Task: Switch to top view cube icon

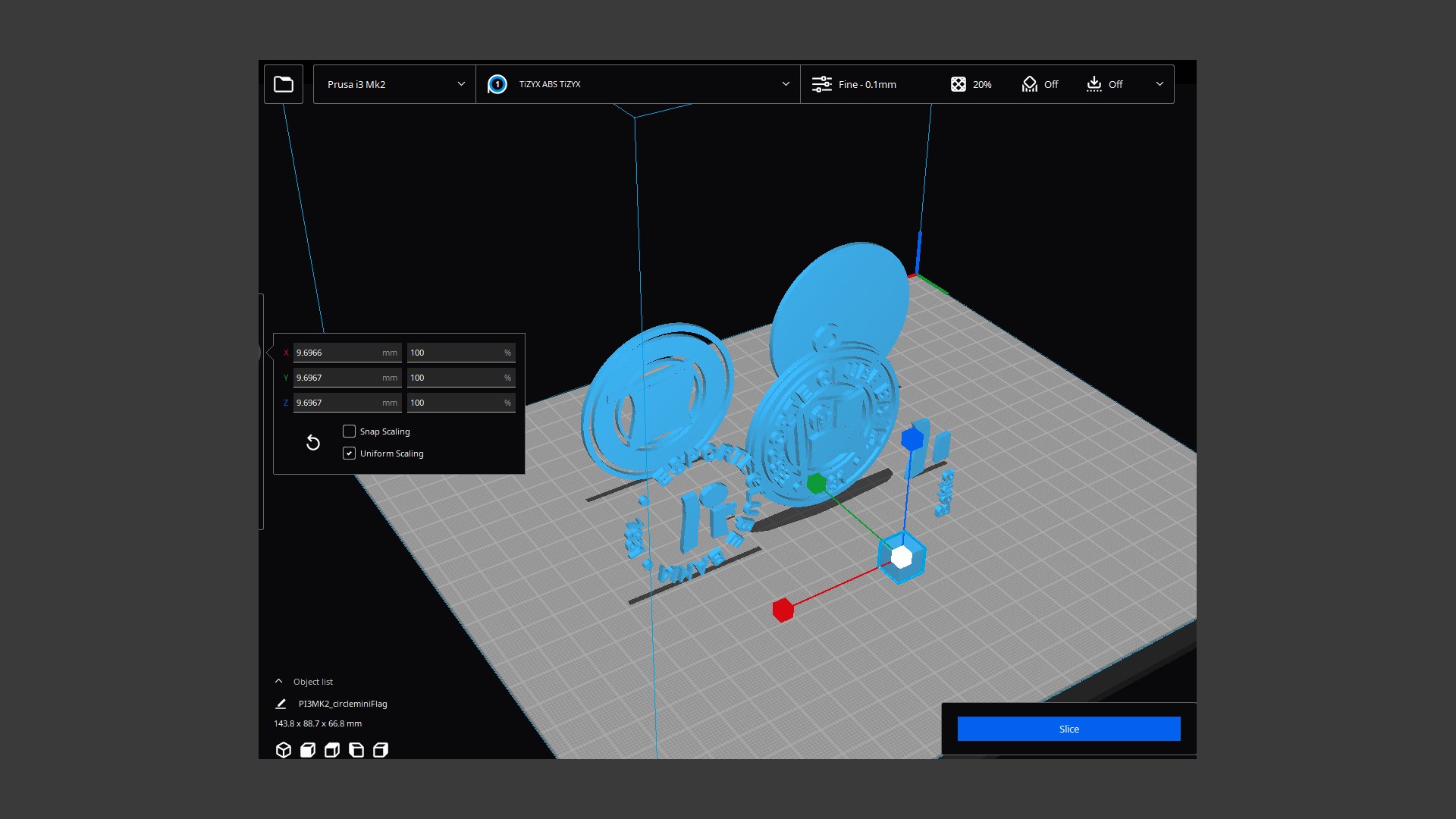Action: coord(332,750)
